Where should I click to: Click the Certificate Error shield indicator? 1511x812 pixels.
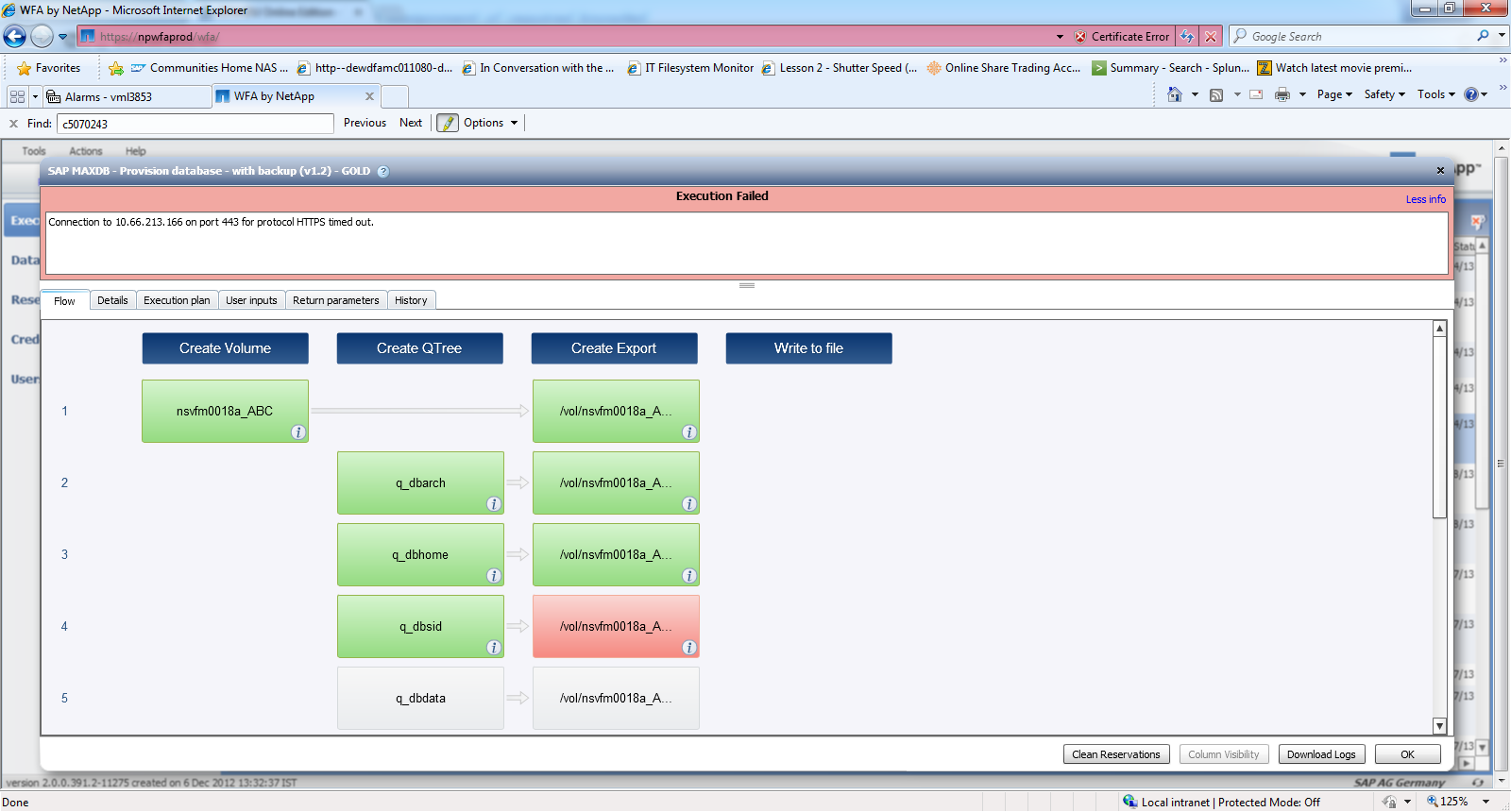tap(1122, 37)
